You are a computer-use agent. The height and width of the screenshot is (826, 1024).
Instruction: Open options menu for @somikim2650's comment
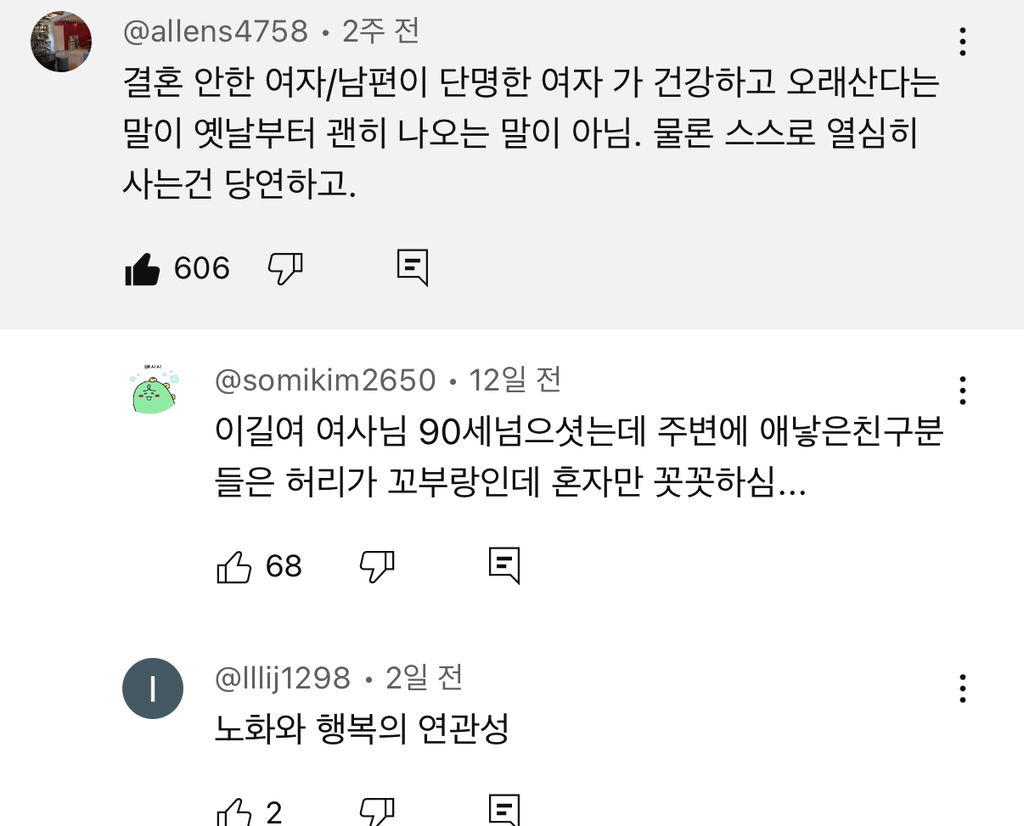[x=962, y=388]
